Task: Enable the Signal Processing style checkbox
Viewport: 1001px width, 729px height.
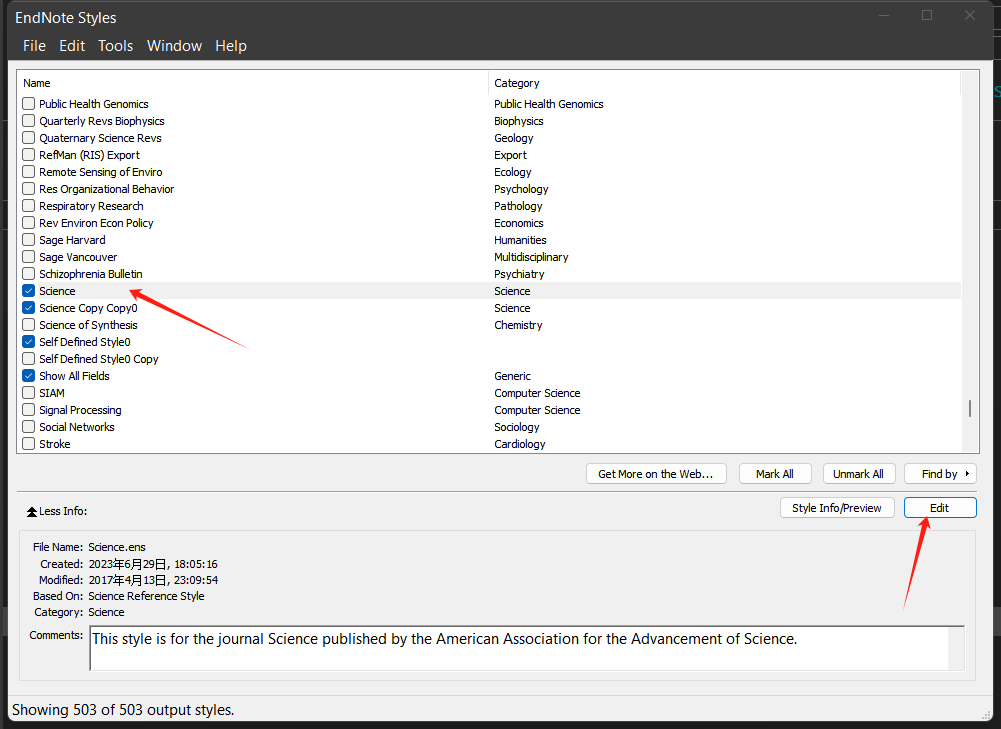Action: (29, 410)
